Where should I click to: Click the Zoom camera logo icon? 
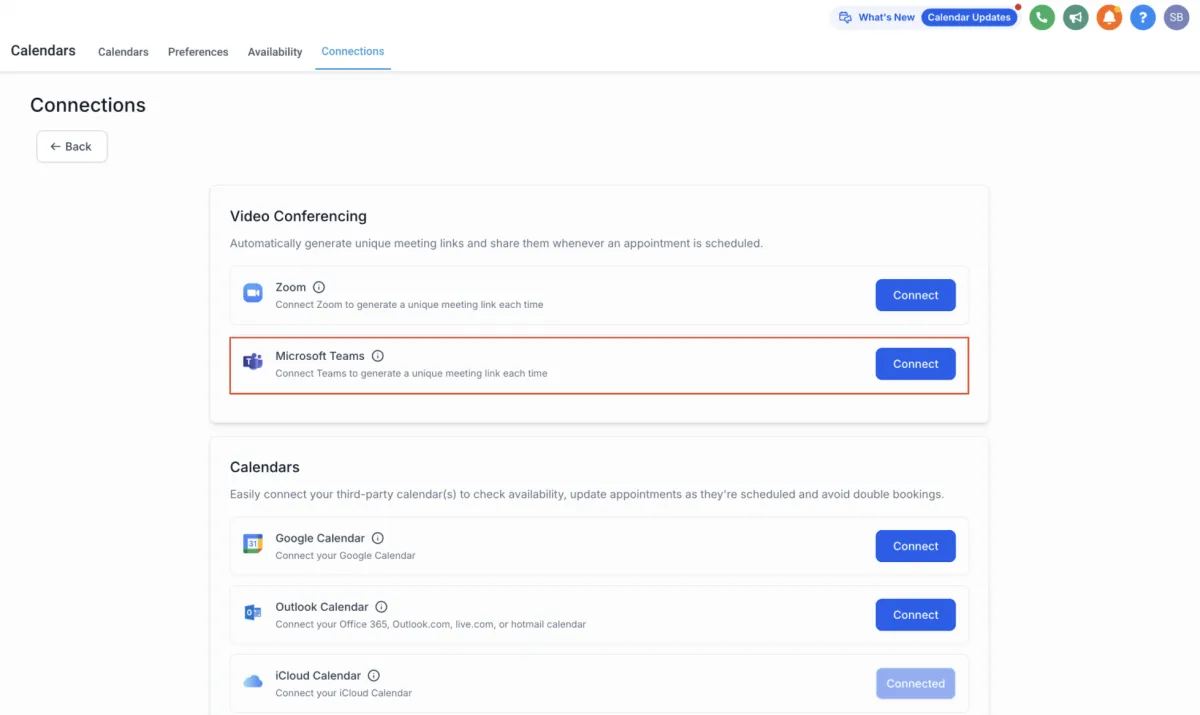[253, 294]
